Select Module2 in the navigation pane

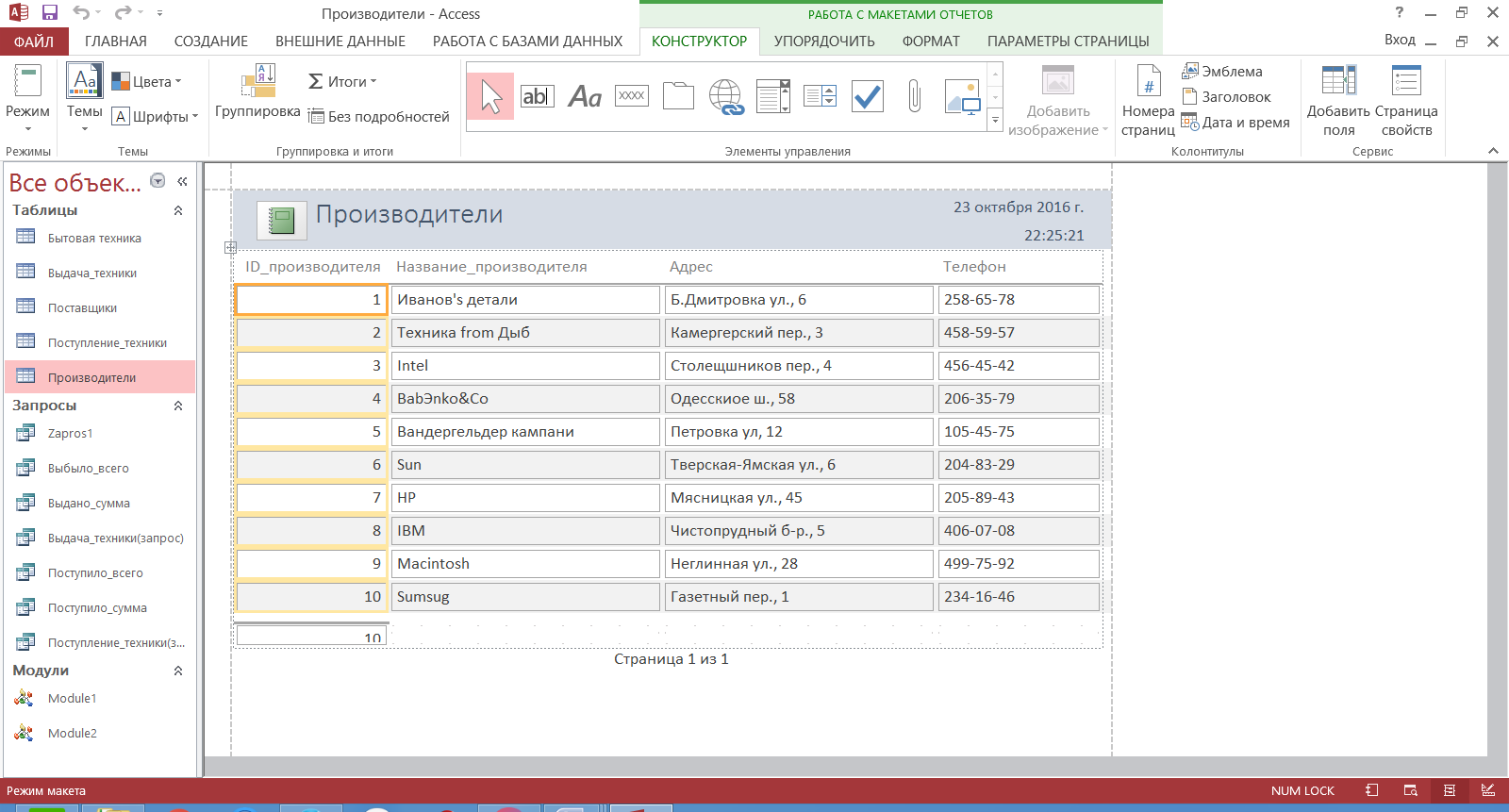(x=100, y=734)
